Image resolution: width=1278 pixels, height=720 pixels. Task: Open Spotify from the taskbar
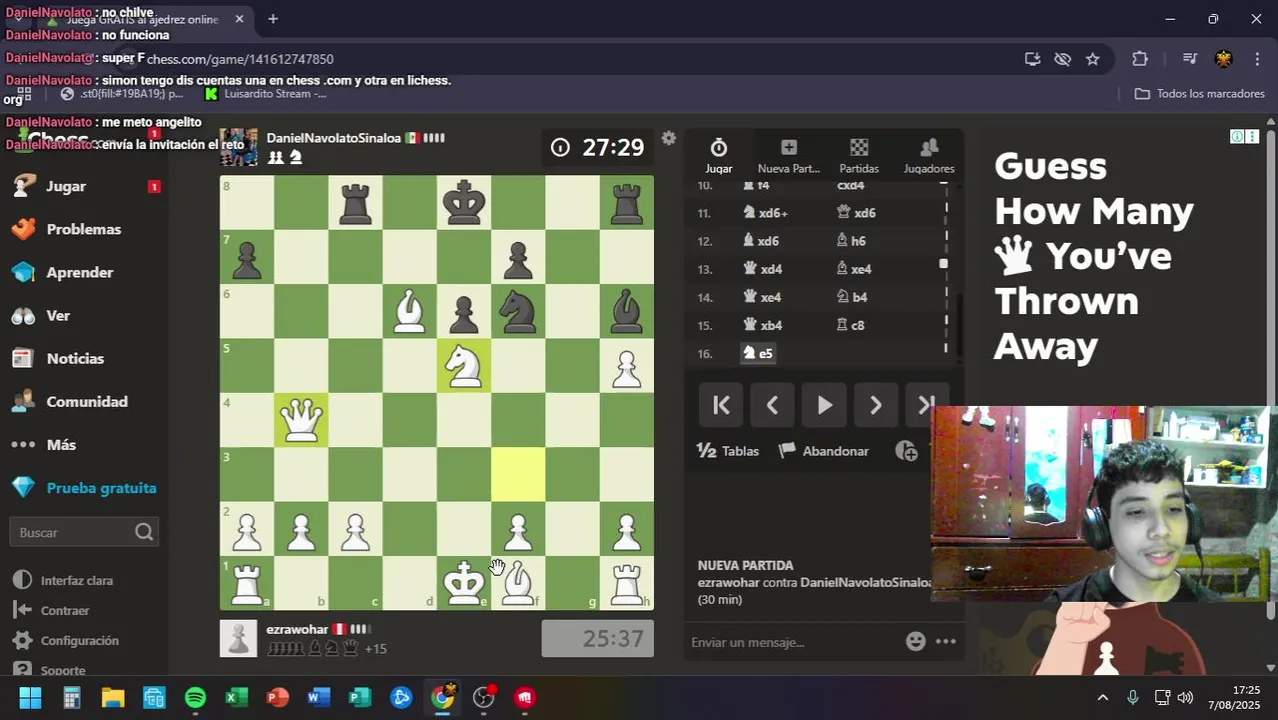(195, 697)
